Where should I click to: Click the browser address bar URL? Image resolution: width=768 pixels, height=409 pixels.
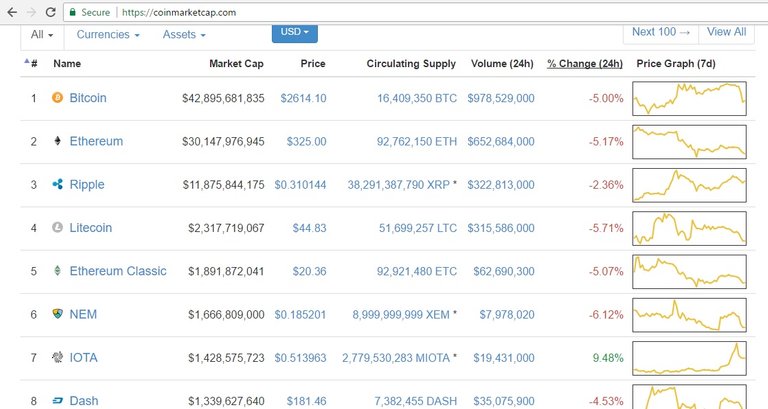[x=178, y=12]
